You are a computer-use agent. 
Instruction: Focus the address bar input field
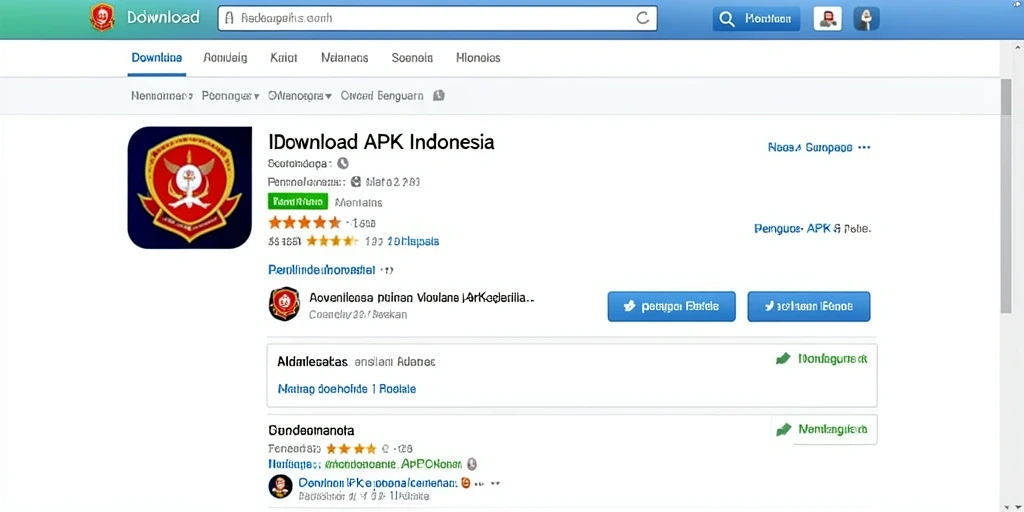coord(438,18)
